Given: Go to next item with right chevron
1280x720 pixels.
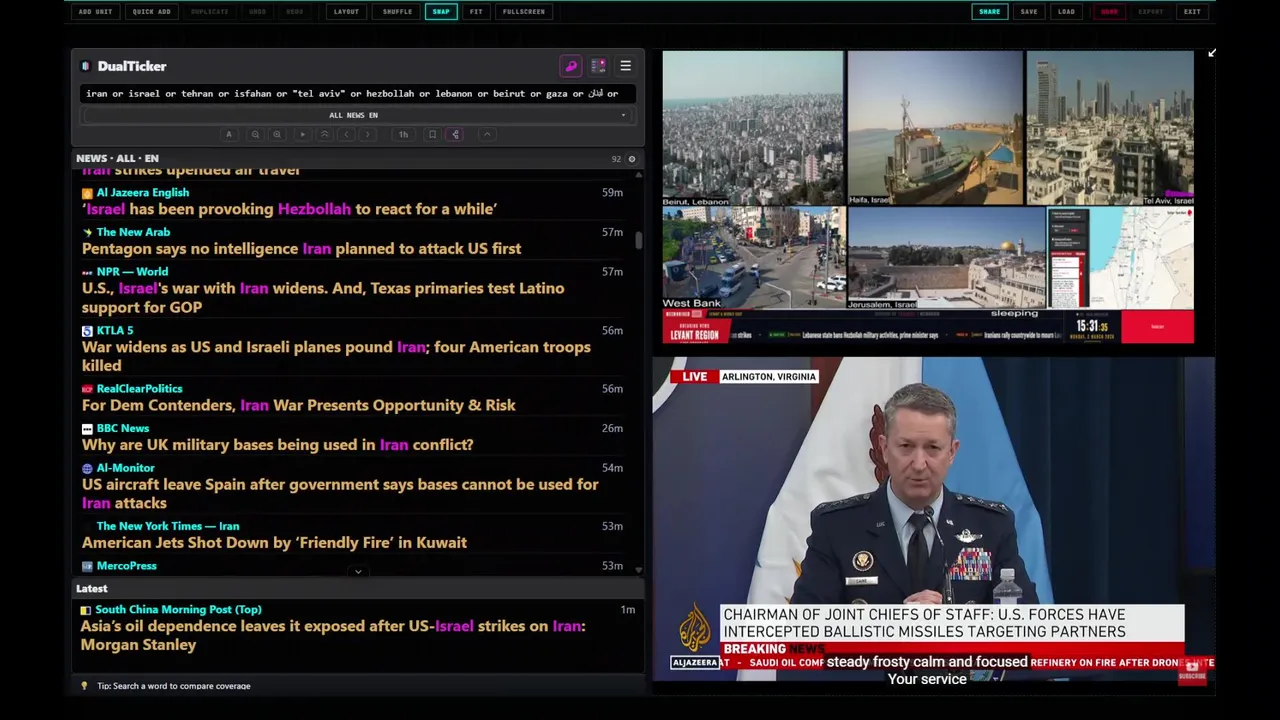Looking at the screenshot, I should coord(370,134).
